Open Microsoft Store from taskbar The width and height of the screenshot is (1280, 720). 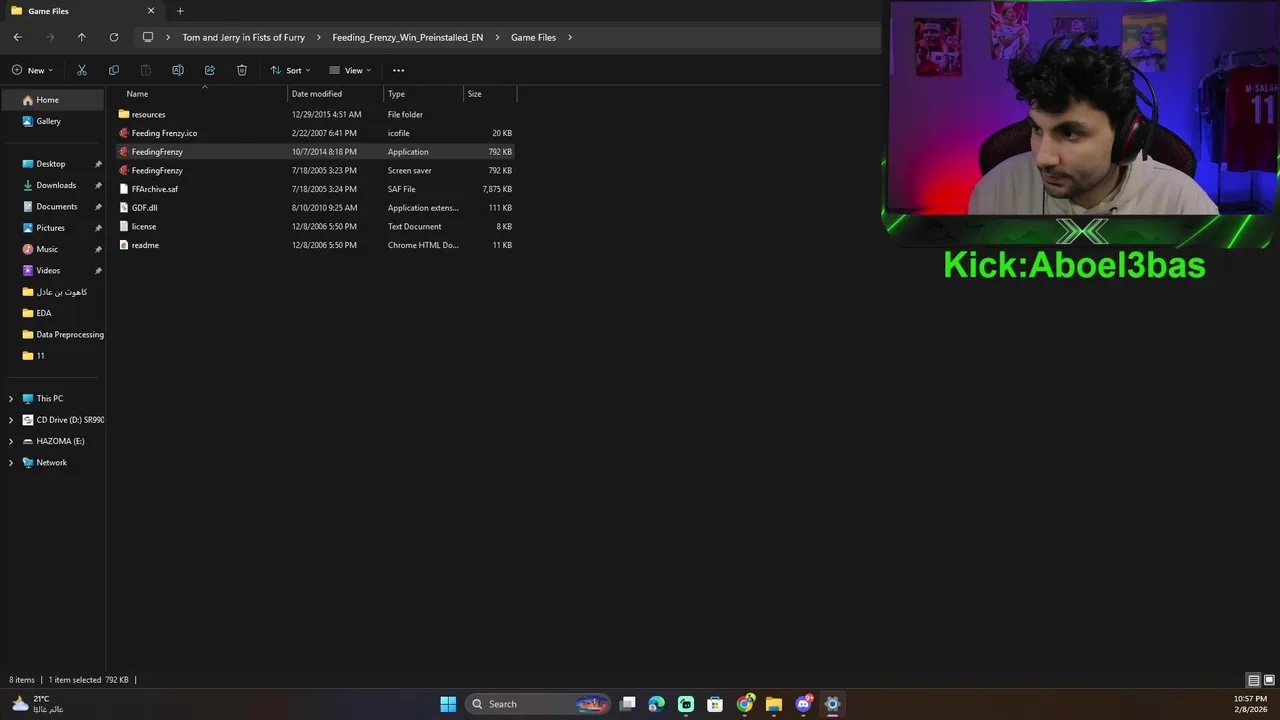[x=715, y=704]
